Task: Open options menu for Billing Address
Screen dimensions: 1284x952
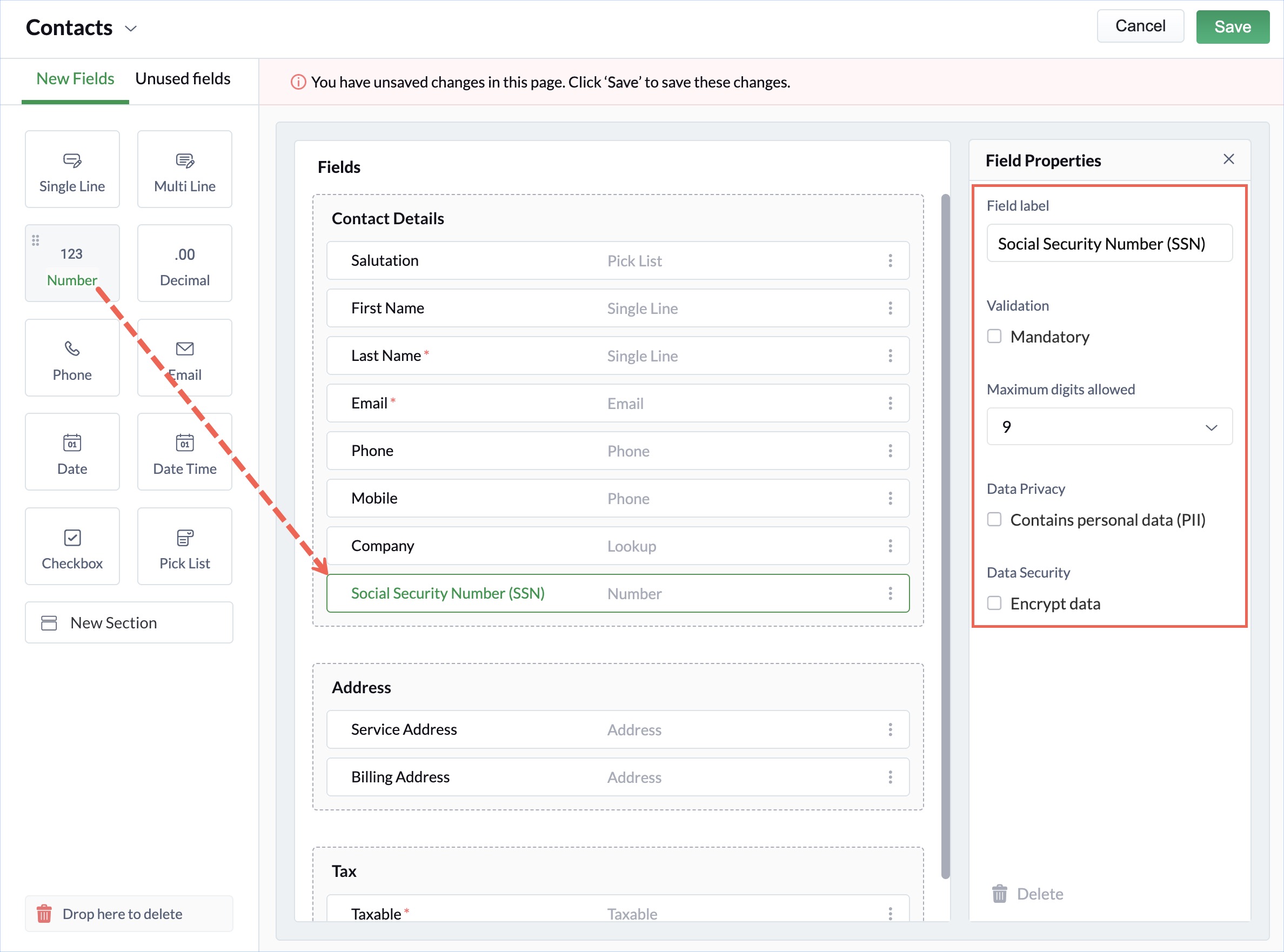Action: (890, 777)
